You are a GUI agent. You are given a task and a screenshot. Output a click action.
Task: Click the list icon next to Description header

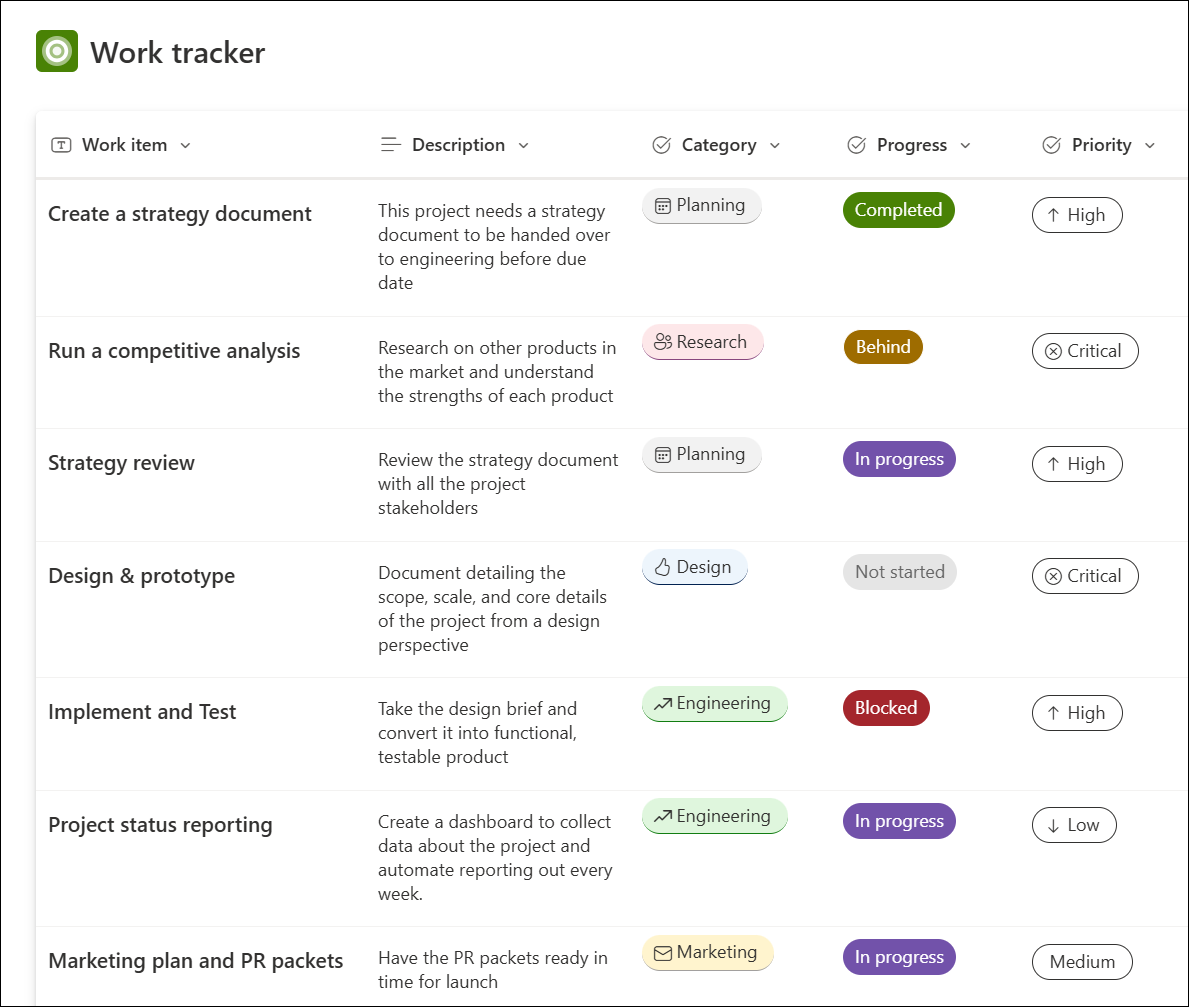(x=390, y=144)
